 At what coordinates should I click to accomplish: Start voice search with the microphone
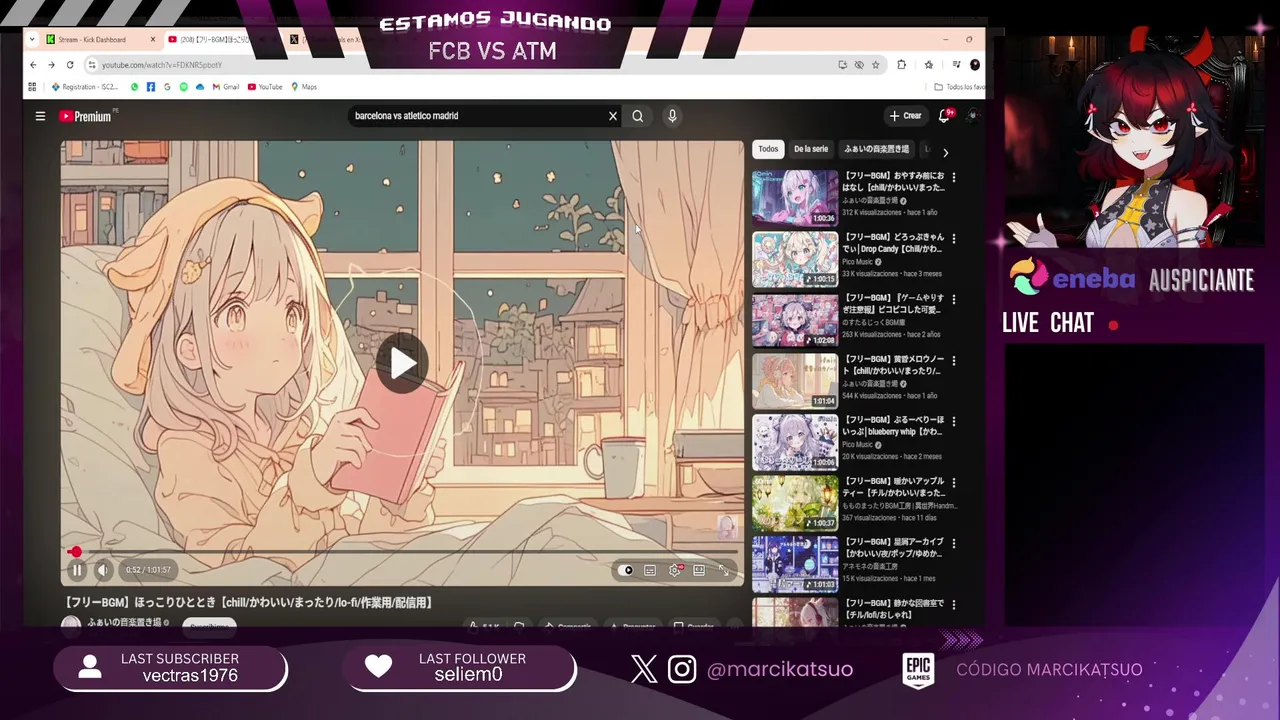tap(672, 116)
